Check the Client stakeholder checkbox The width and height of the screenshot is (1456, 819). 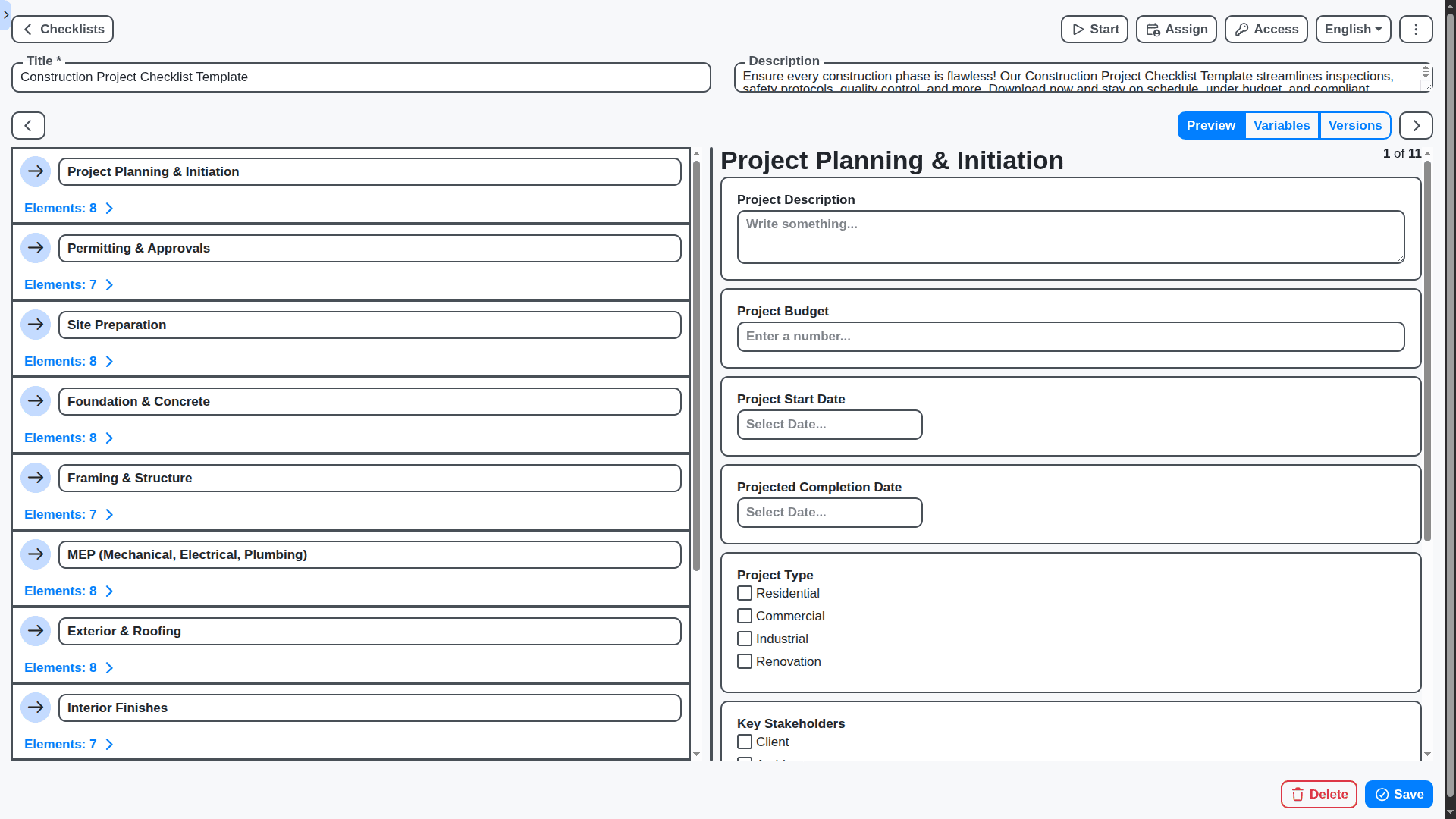point(745,742)
